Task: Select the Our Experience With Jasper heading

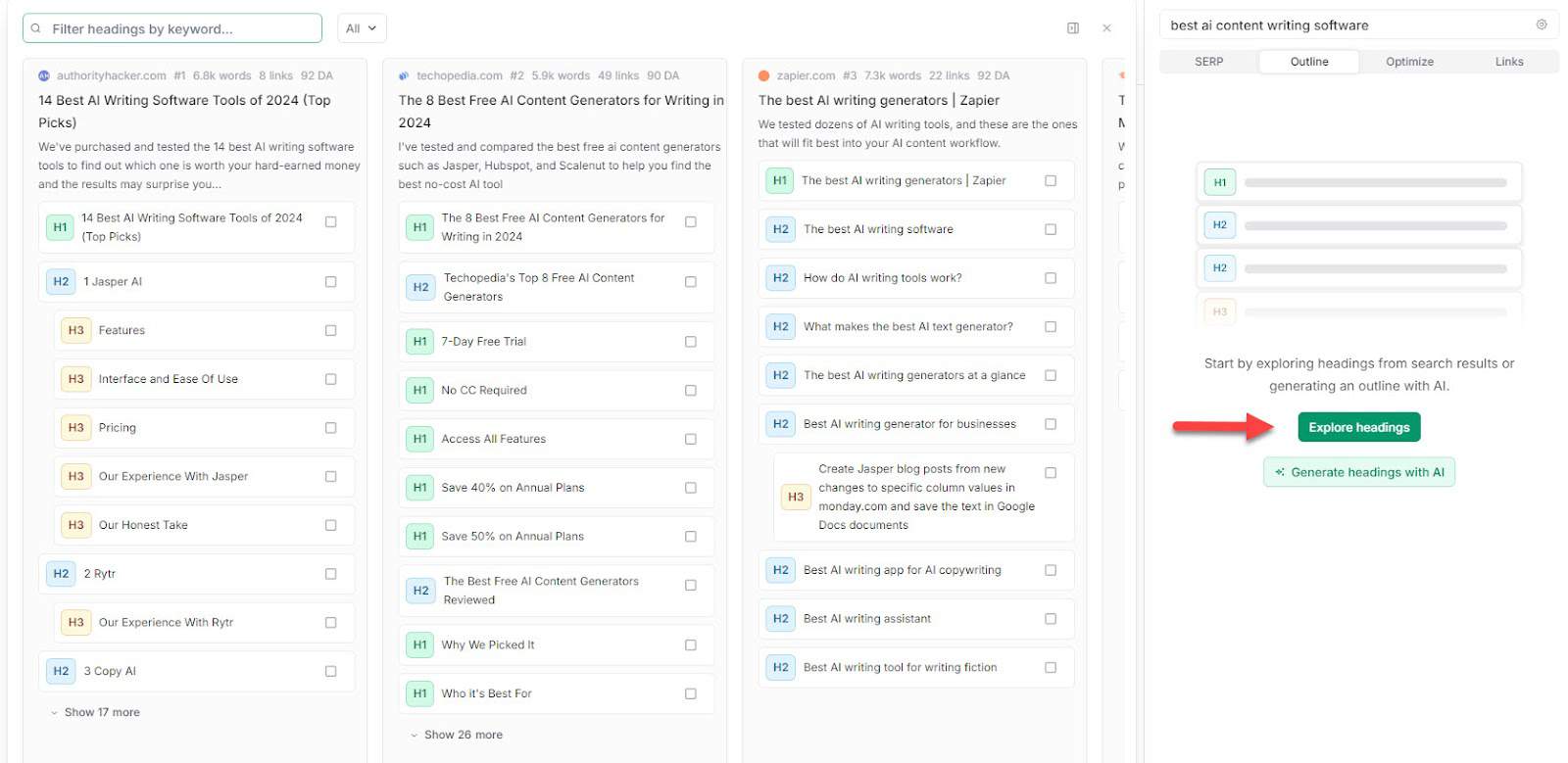Action: 205,477
